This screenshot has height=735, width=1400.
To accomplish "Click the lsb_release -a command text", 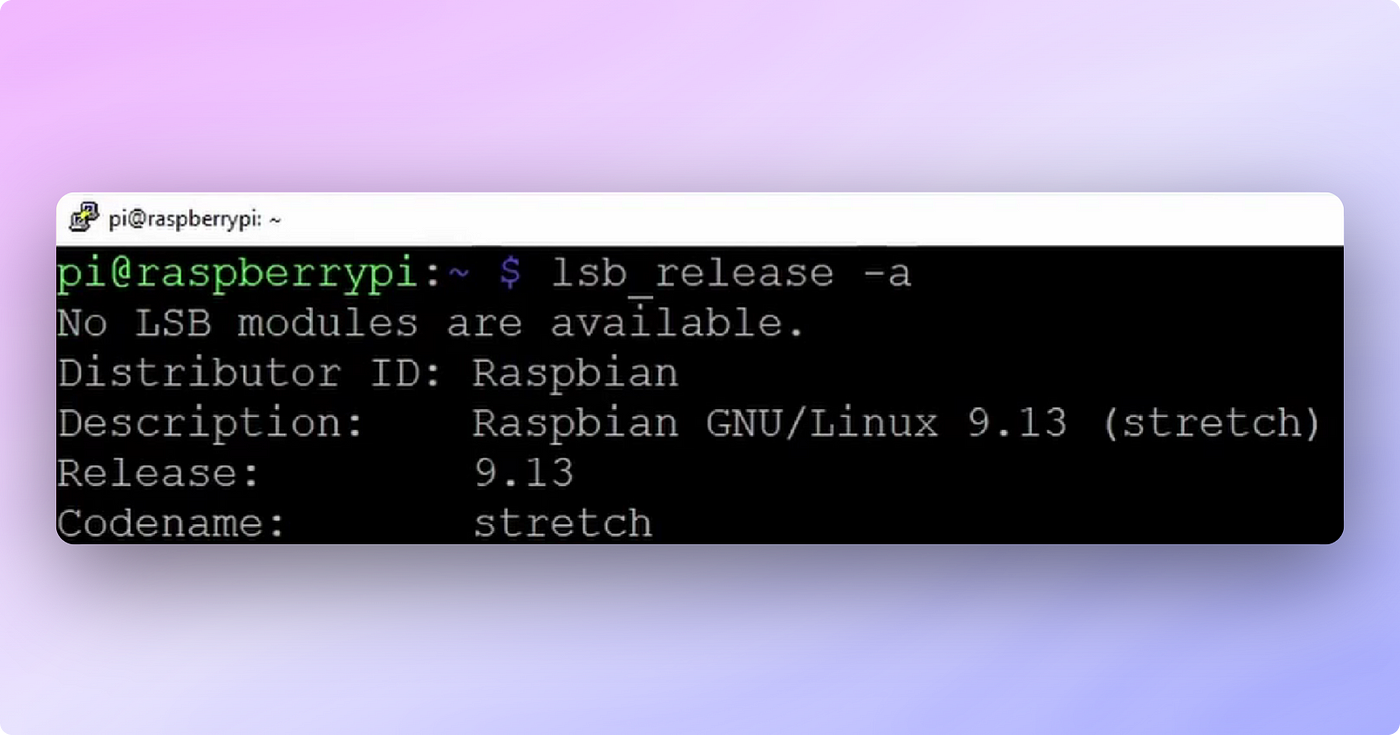I will [731, 274].
